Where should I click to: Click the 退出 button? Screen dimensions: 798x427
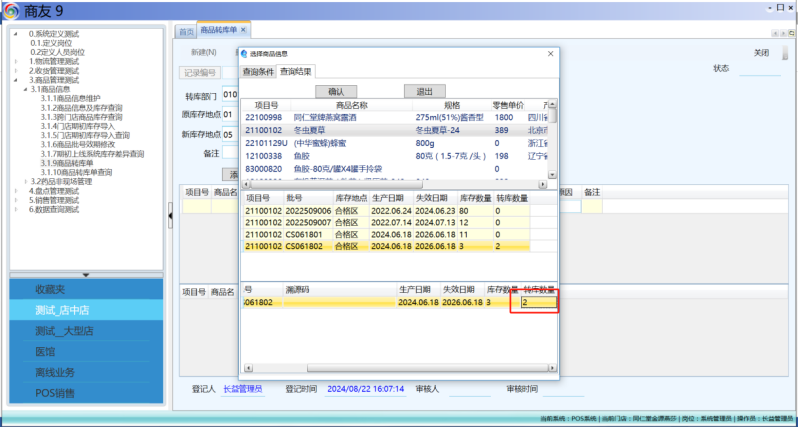pyautogui.click(x=424, y=92)
